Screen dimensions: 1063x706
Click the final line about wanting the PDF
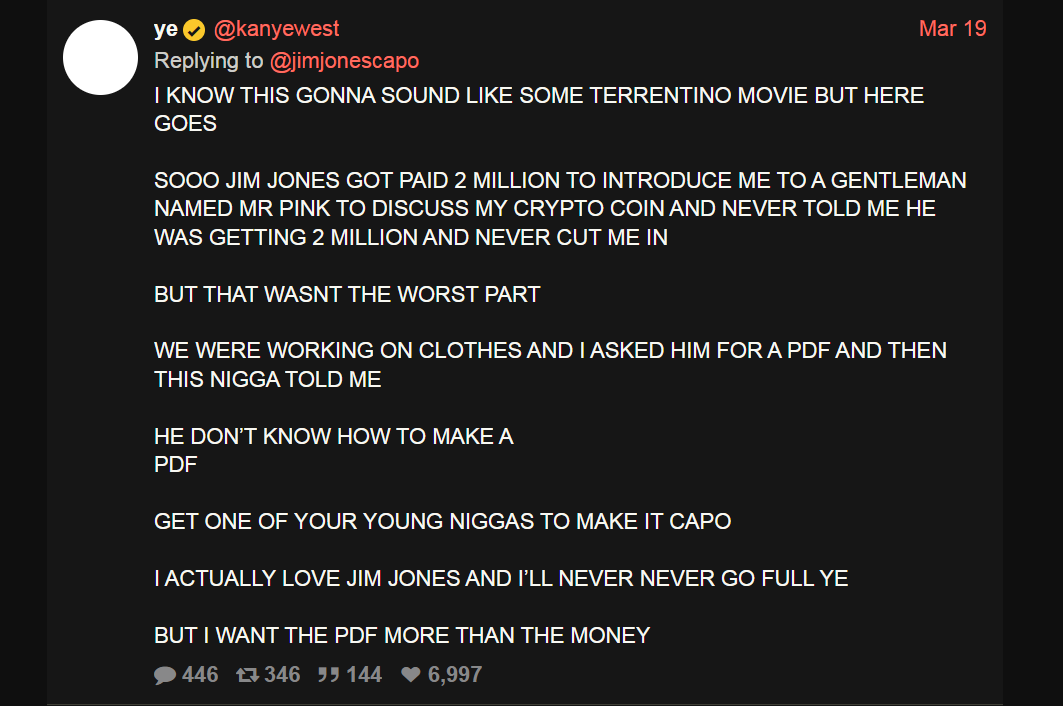click(402, 635)
